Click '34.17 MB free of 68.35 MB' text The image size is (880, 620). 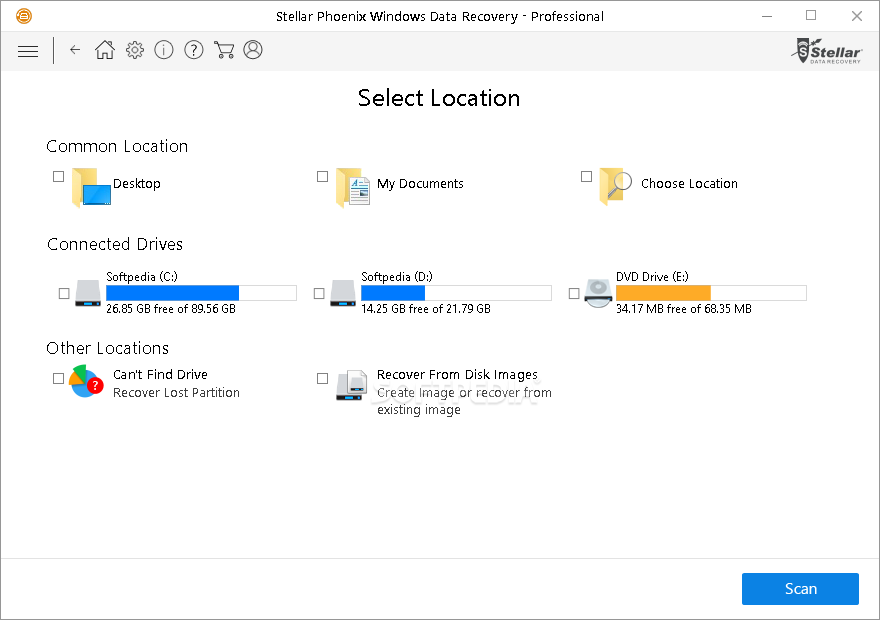pos(684,309)
